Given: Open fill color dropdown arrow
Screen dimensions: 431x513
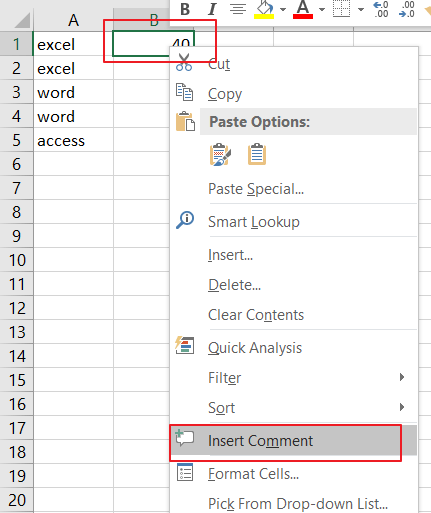Looking at the screenshot, I should (x=283, y=9).
